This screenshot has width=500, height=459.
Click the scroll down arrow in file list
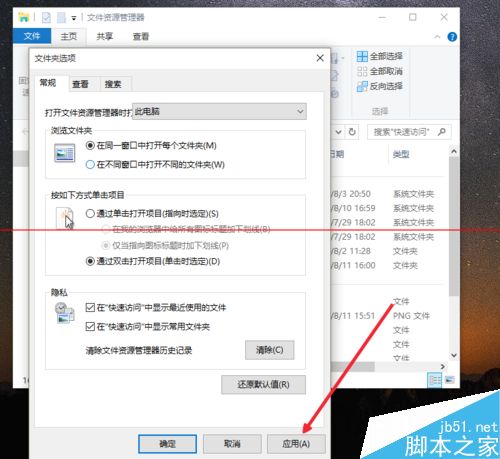[x=454, y=355]
